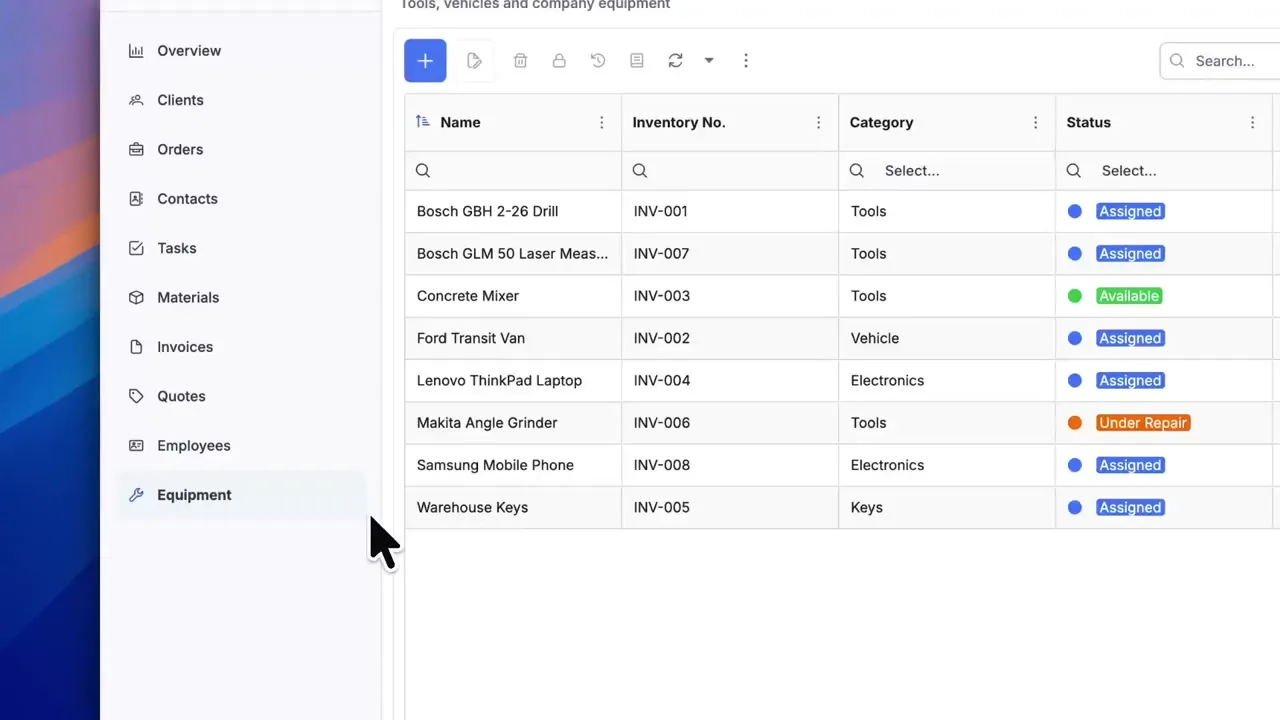Click the lock icon in toolbar

559,61
